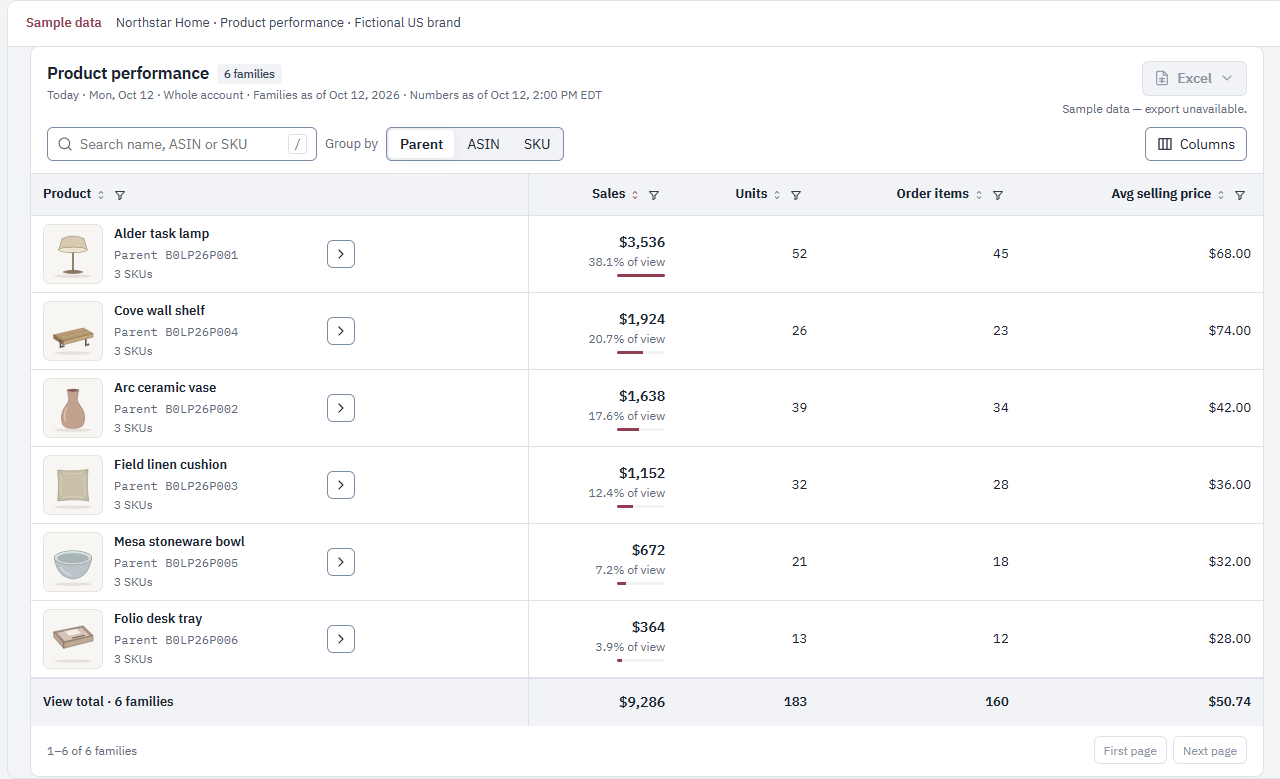Sort by the Units column sort icon
The width and height of the screenshot is (1280, 779).
pyautogui.click(x=777, y=195)
